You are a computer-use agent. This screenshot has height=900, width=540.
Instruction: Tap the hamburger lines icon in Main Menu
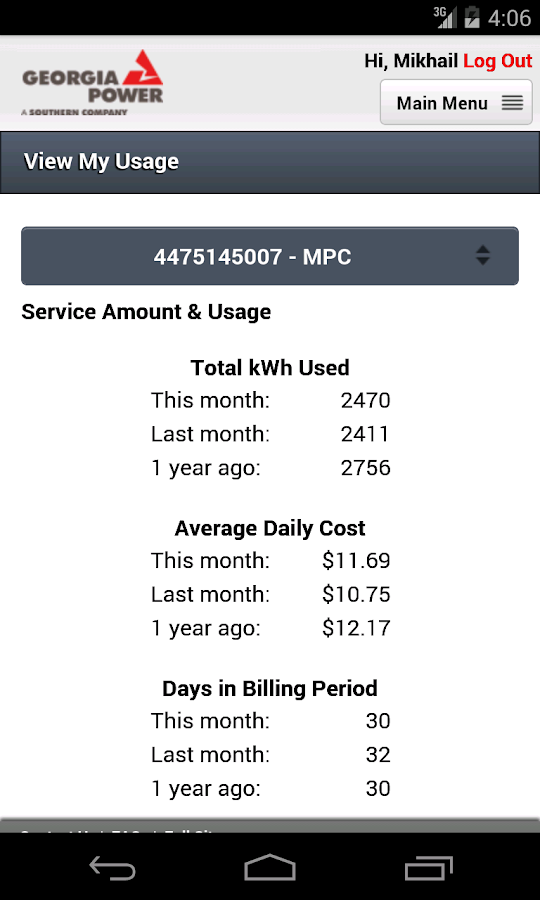tap(512, 103)
